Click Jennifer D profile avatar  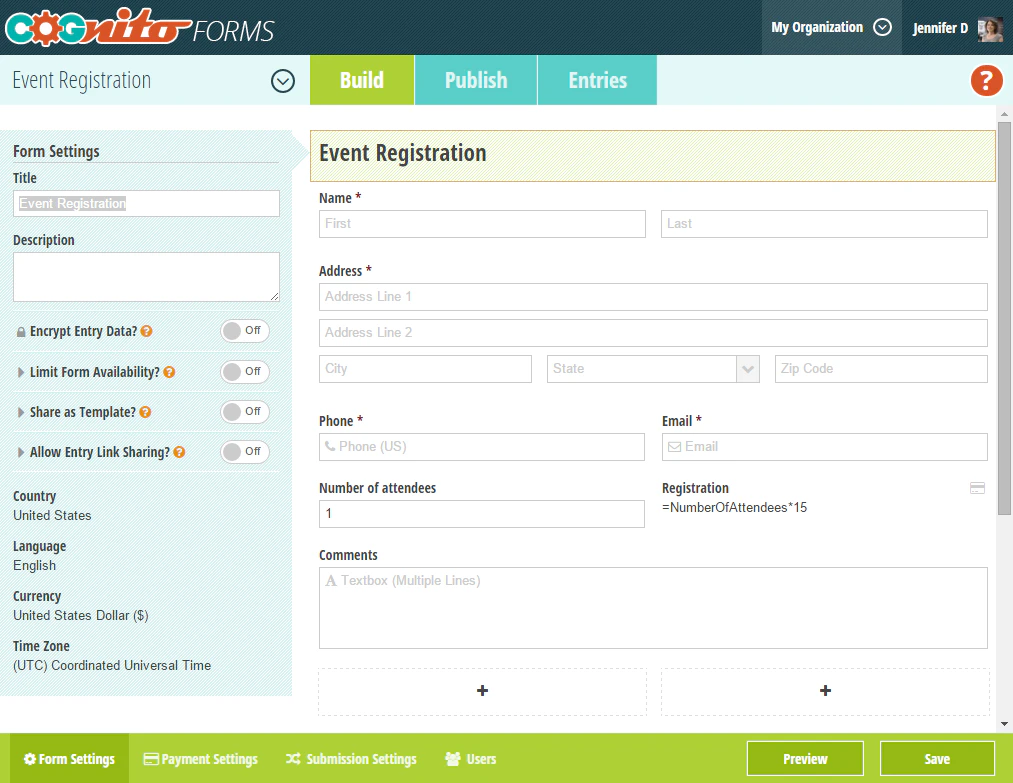990,28
